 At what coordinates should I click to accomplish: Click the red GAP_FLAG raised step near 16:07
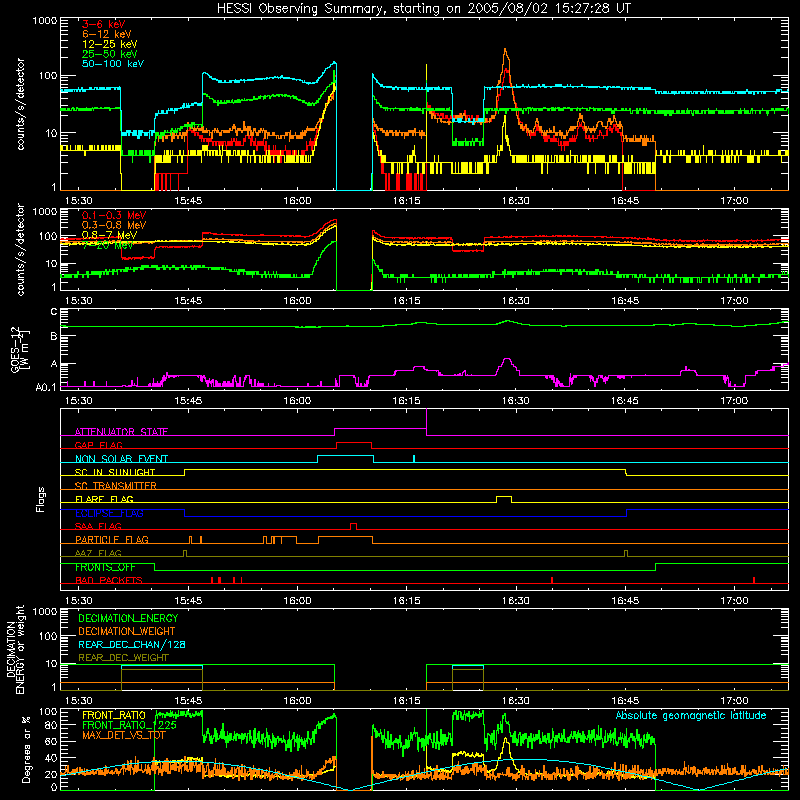[x=354, y=444]
